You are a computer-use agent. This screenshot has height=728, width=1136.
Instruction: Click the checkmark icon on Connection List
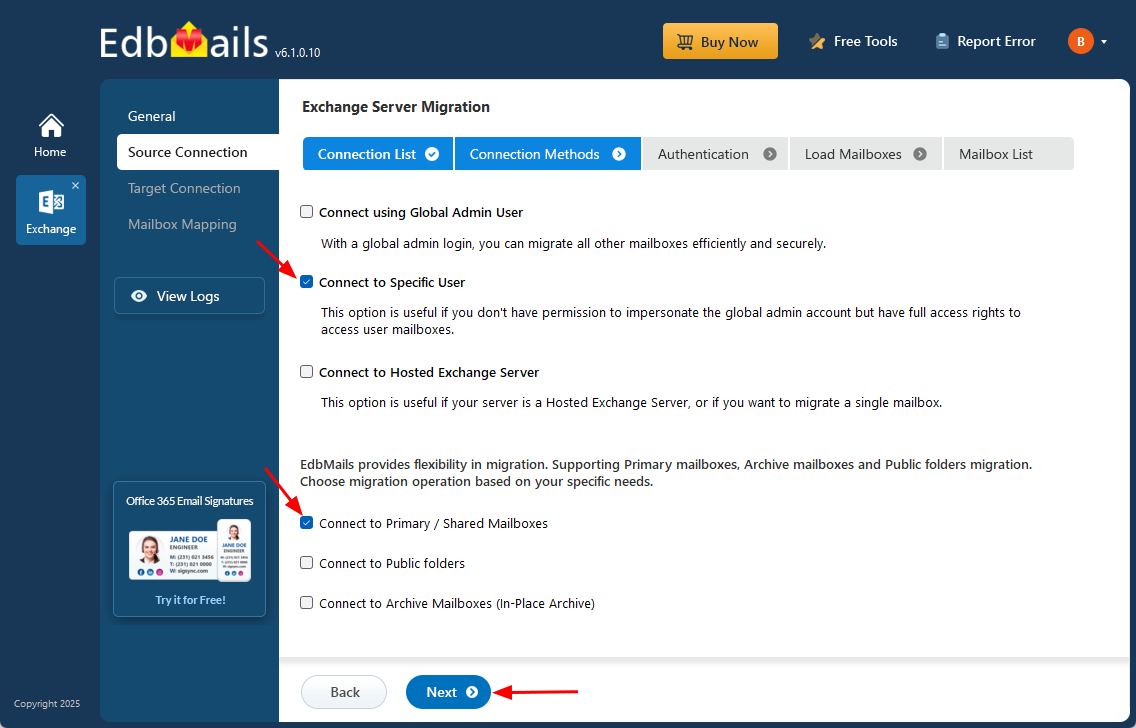pos(432,154)
